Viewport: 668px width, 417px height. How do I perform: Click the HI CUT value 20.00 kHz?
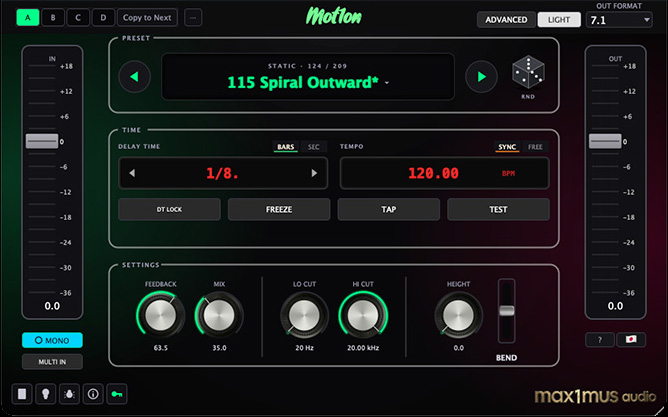tap(363, 348)
